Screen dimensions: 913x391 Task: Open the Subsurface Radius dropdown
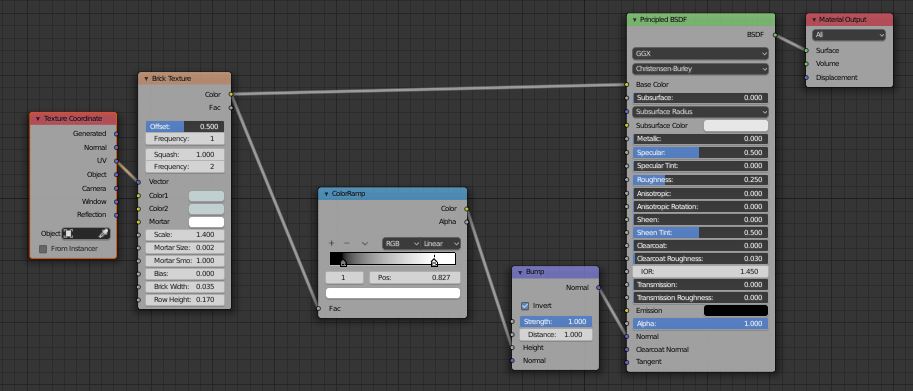tap(700, 112)
